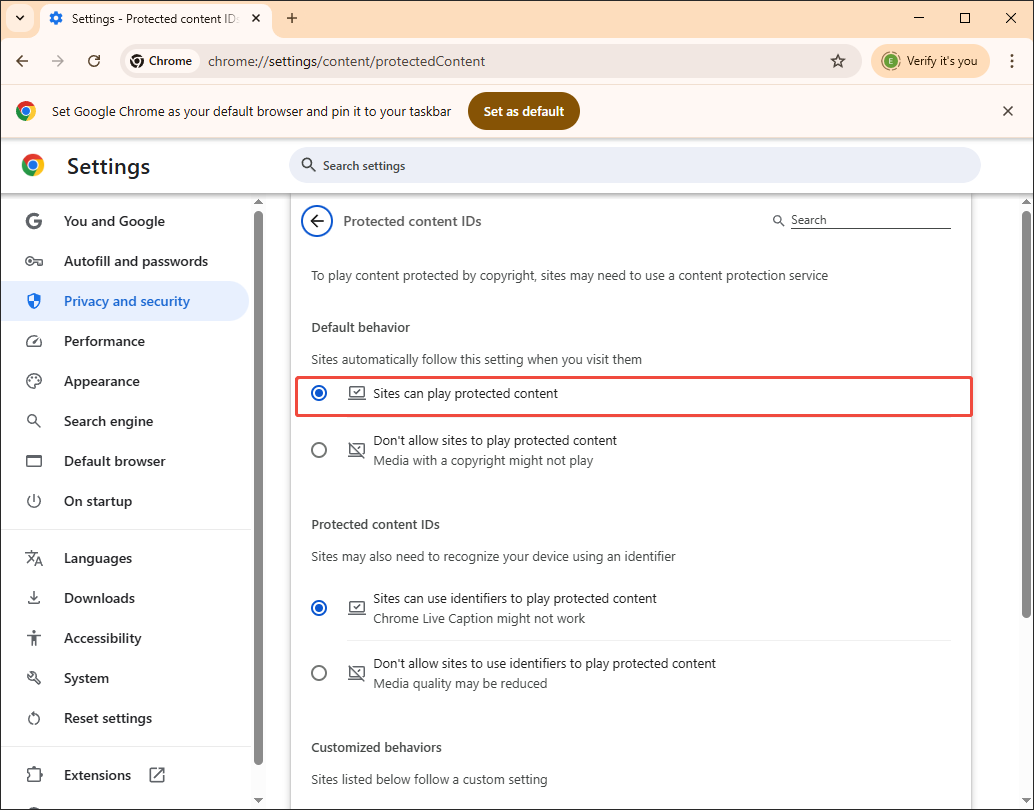Screen dimensions: 1034x810
Task: Click the Appearance paintbrush icon
Action: coord(37,381)
